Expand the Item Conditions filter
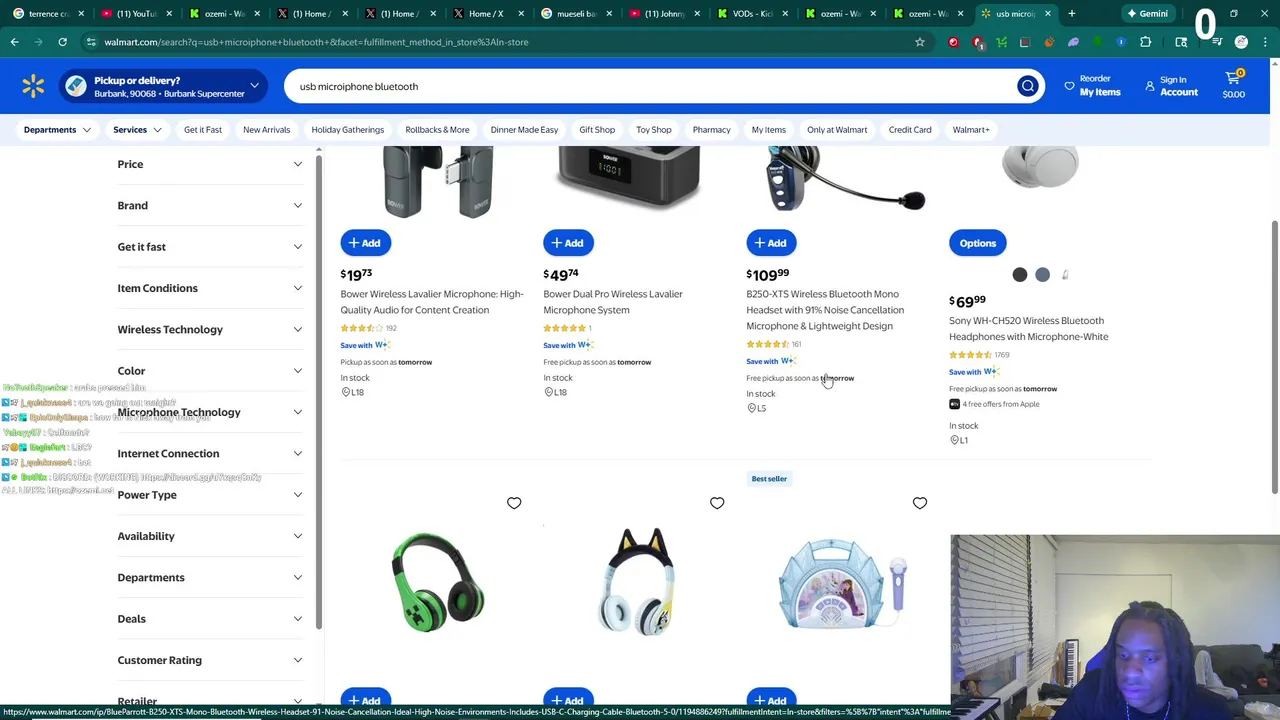1280x720 pixels. point(209,288)
